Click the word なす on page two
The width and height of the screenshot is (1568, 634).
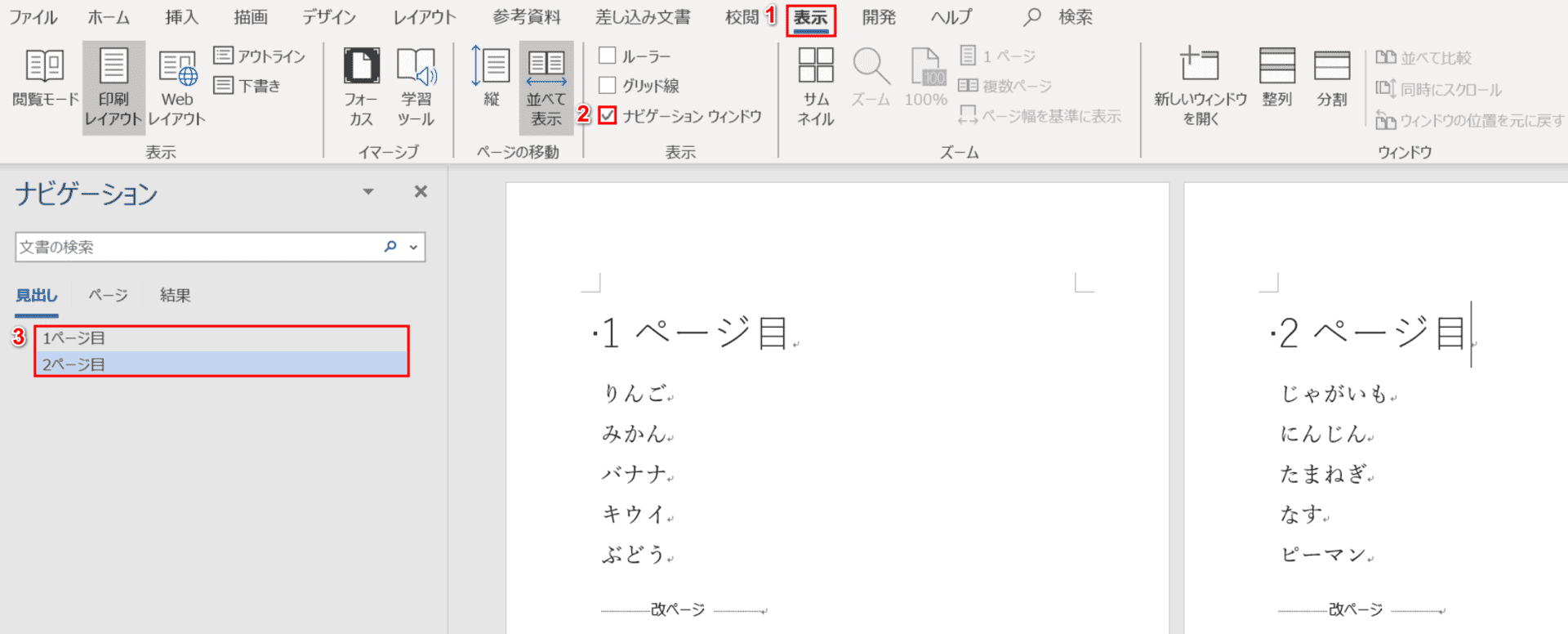click(1301, 514)
